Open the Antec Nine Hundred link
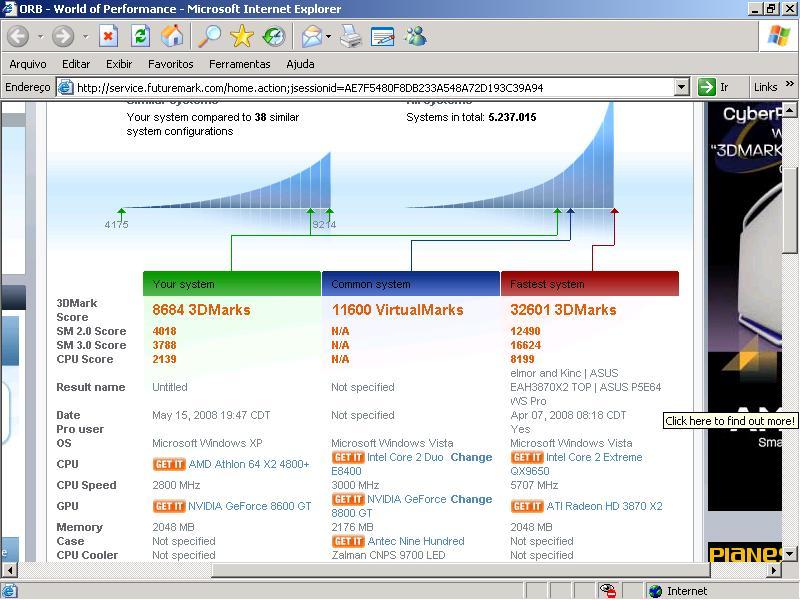800x600 pixels. click(x=416, y=541)
